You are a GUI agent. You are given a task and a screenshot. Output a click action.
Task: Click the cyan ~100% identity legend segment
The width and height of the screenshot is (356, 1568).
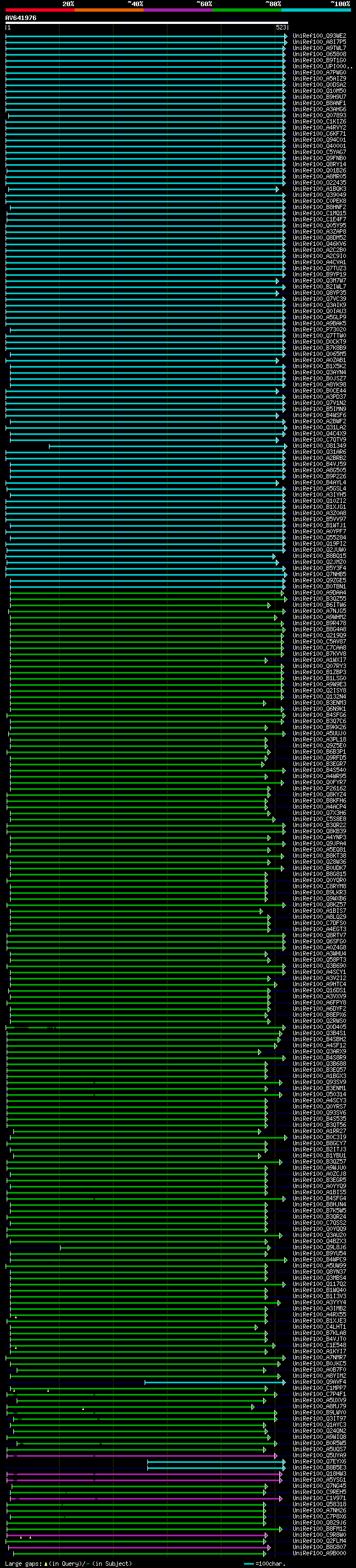(x=317, y=10)
